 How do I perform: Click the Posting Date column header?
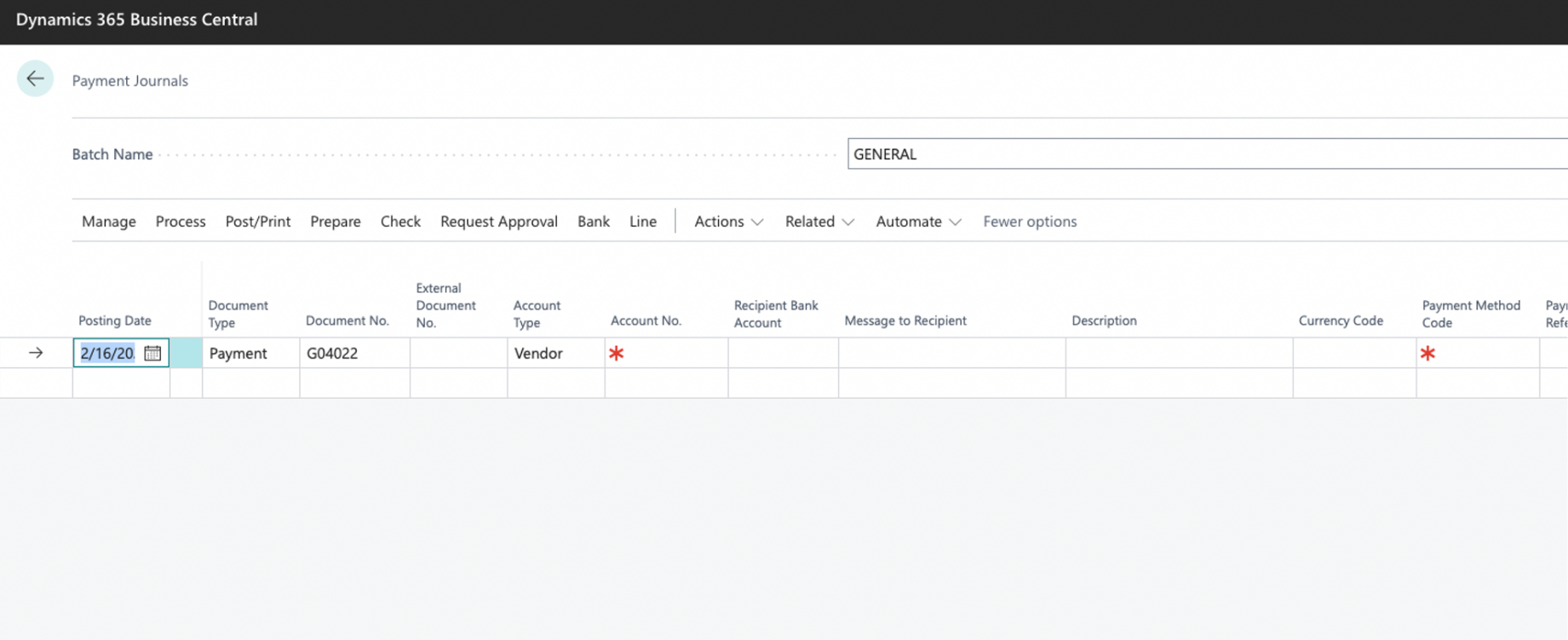click(x=115, y=320)
